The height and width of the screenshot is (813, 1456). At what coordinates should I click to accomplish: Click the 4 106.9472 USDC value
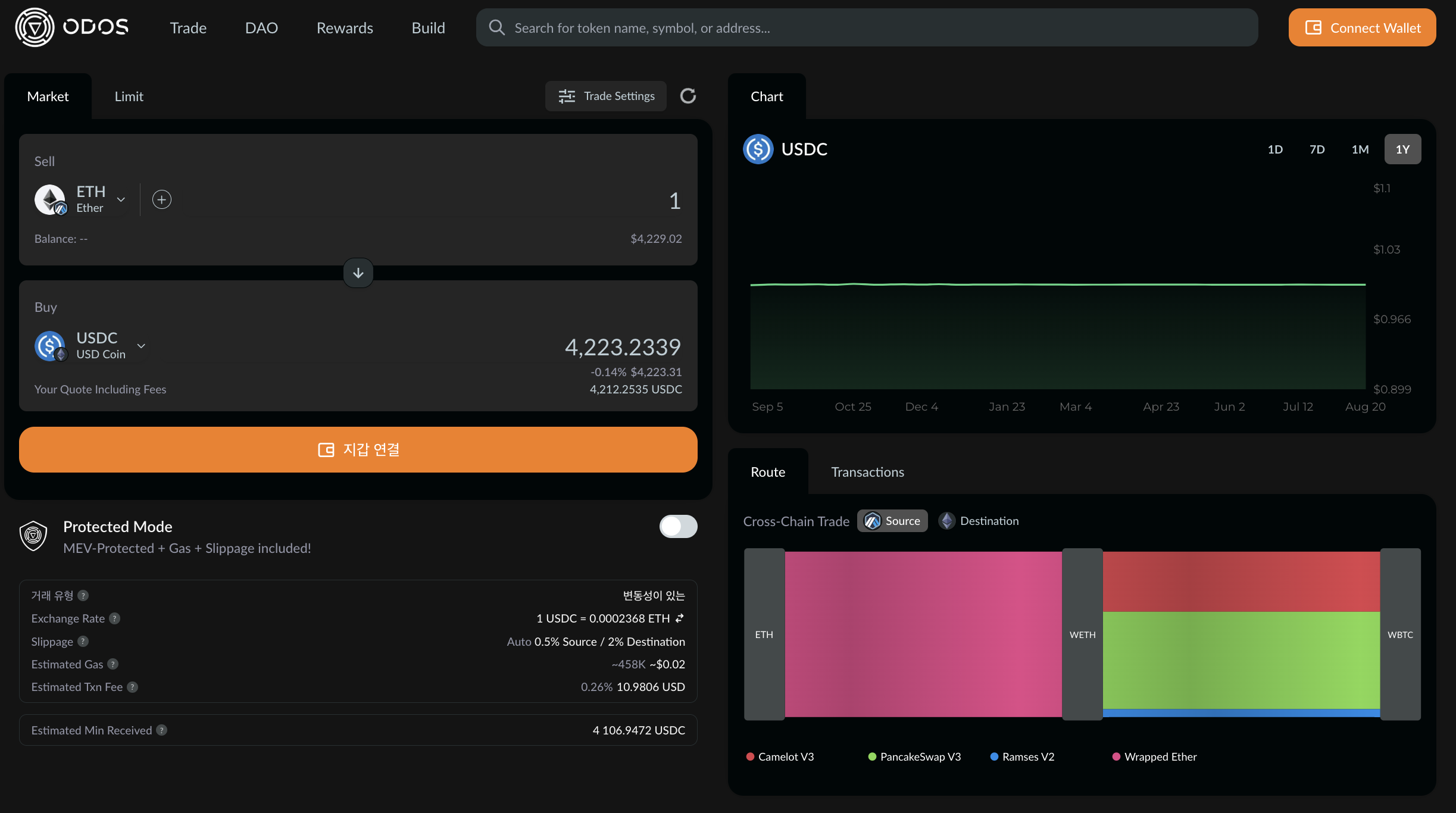coord(639,730)
